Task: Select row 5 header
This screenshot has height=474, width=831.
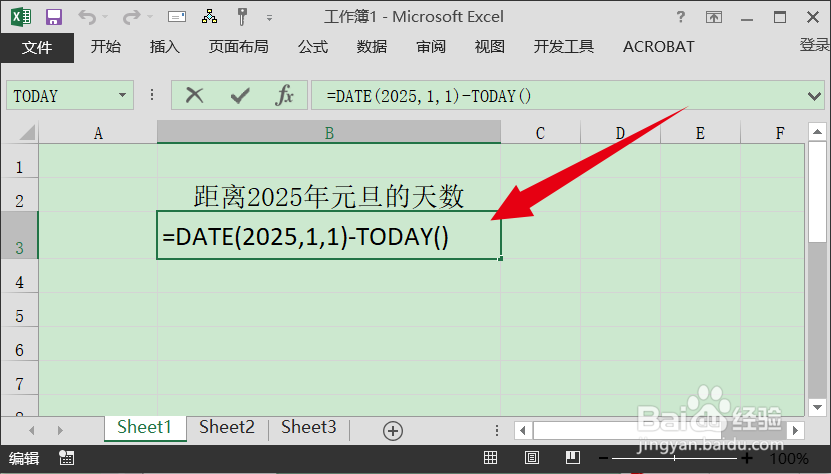Action: (19, 310)
